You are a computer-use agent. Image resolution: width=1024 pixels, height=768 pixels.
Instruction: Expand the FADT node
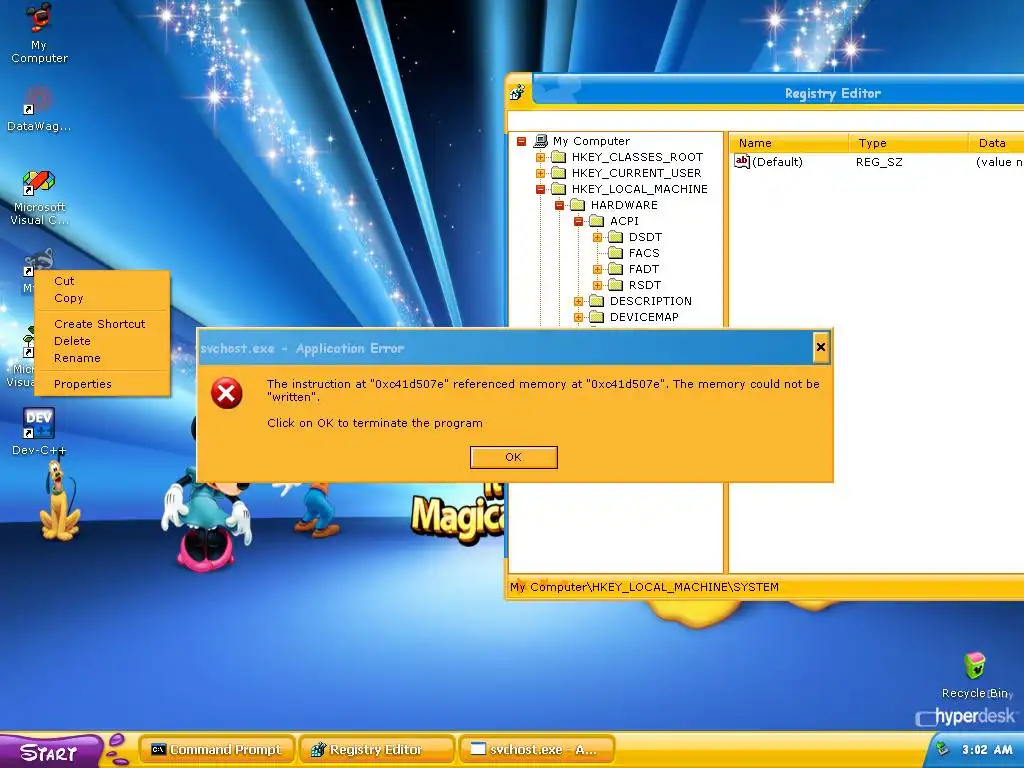coord(597,269)
